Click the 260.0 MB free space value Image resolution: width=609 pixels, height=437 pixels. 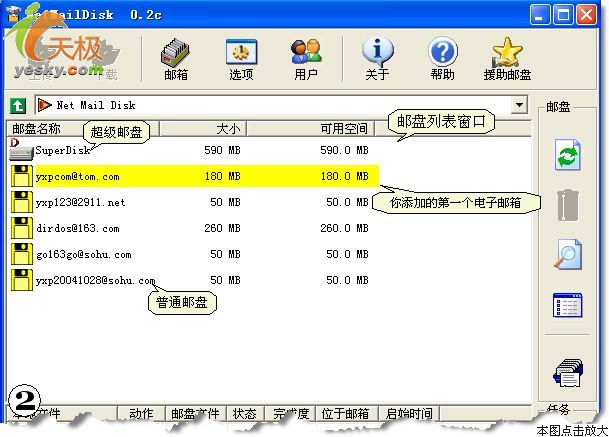344,228
